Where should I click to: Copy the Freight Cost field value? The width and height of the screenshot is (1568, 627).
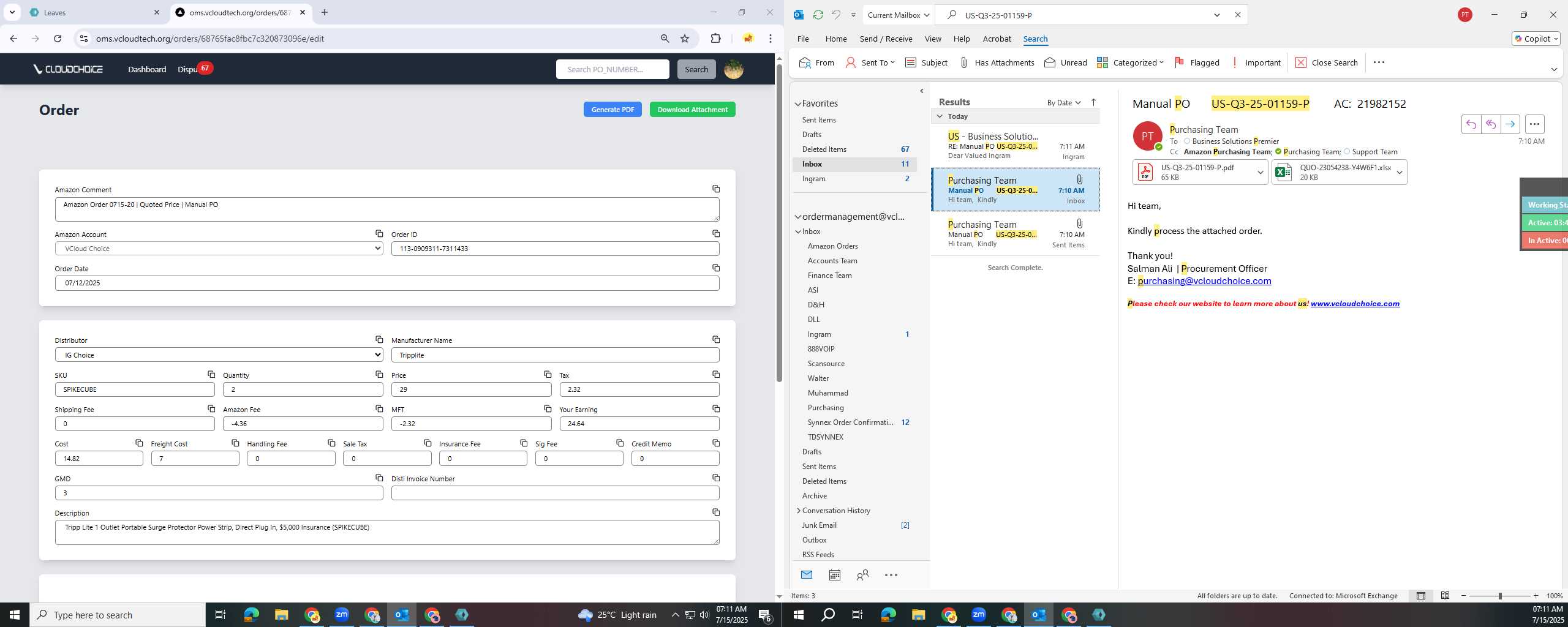point(235,443)
